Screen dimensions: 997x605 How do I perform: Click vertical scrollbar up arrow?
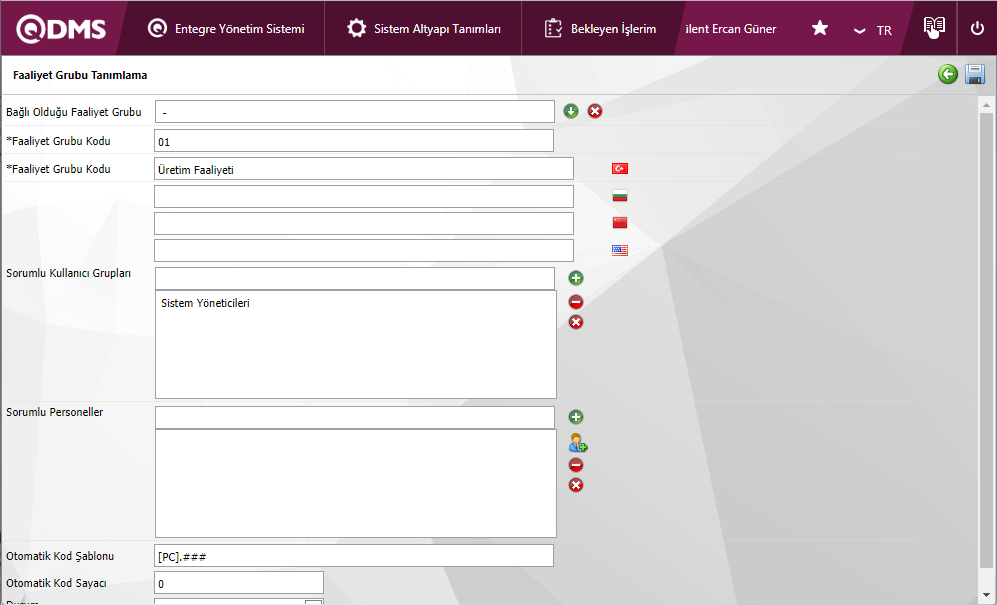(x=986, y=104)
